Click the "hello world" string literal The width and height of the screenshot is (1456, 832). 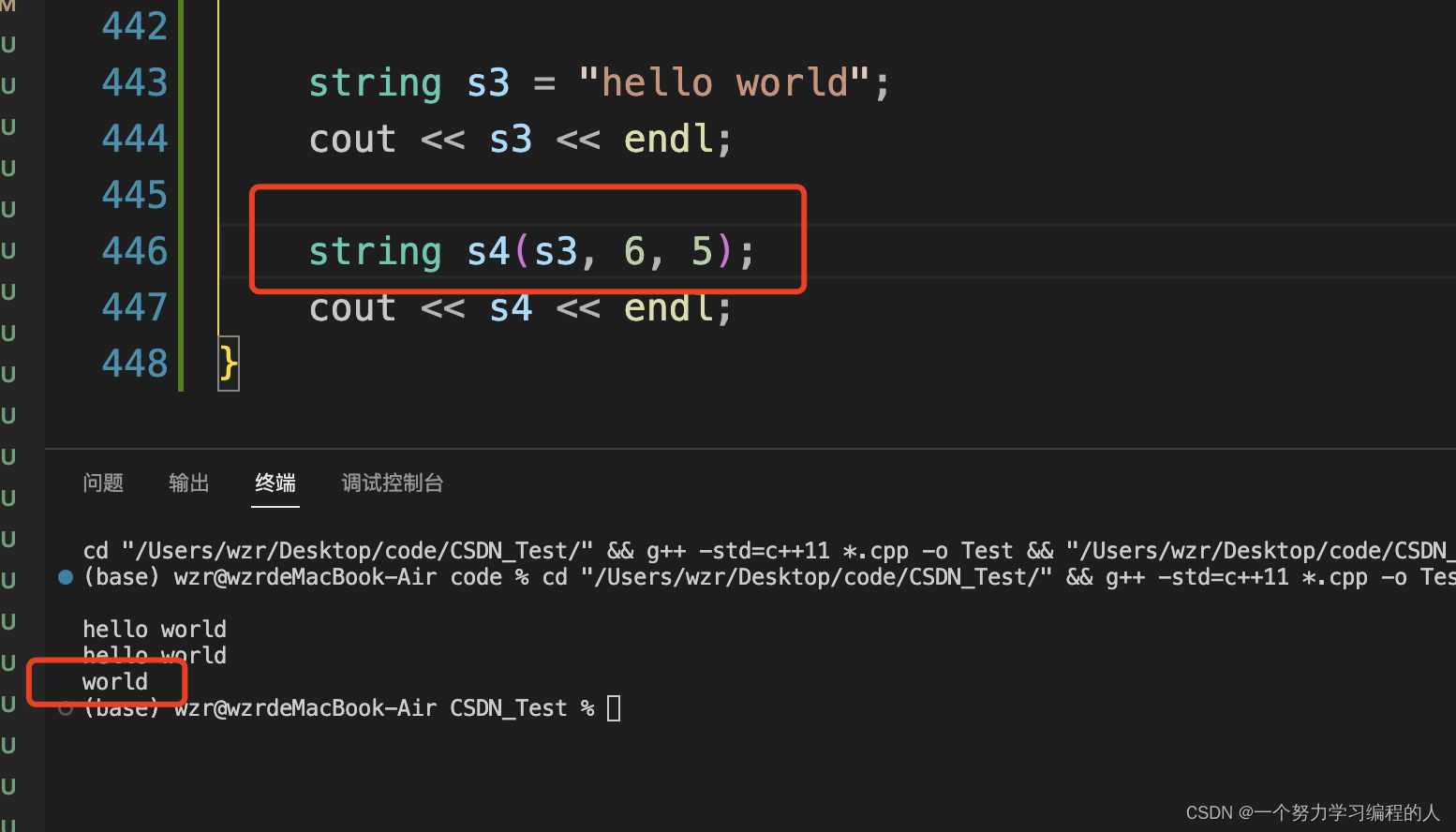click(x=725, y=82)
